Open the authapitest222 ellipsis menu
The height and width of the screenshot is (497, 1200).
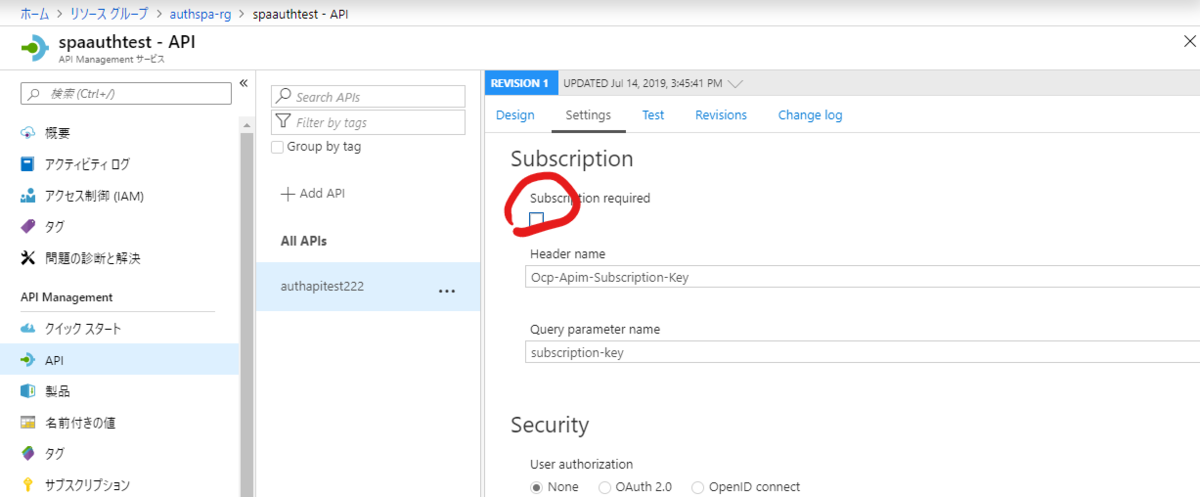pos(447,290)
